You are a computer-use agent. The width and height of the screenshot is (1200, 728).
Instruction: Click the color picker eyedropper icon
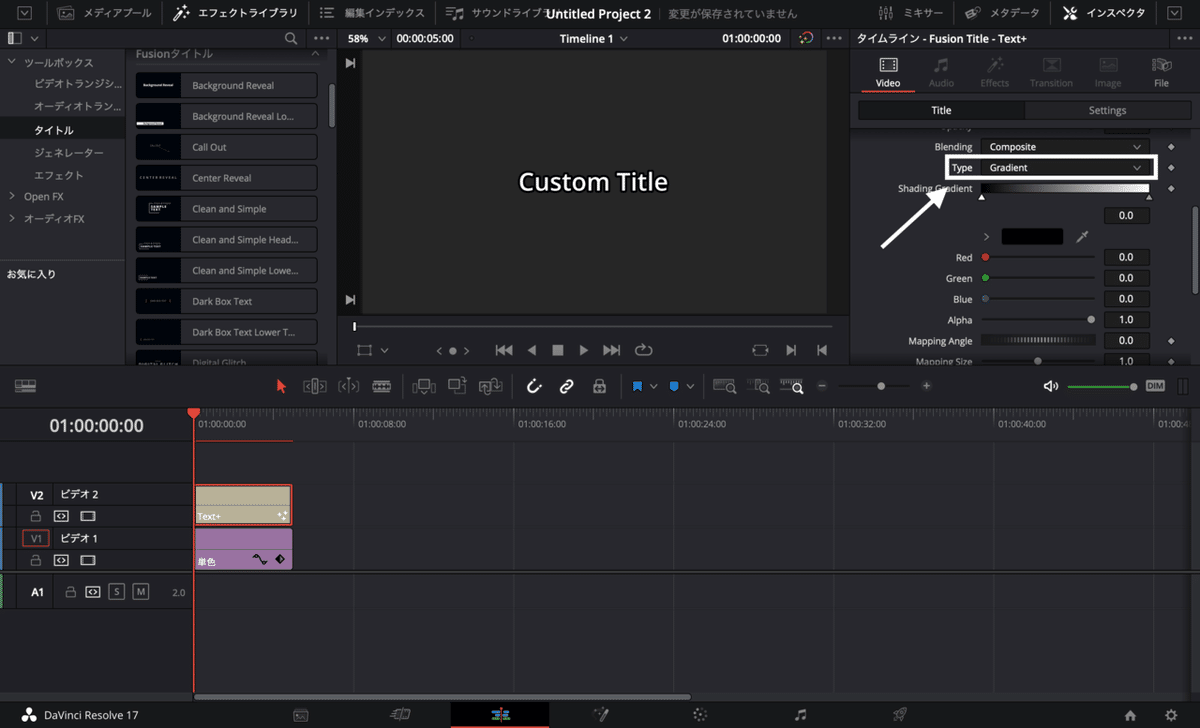click(x=1082, y=237)
